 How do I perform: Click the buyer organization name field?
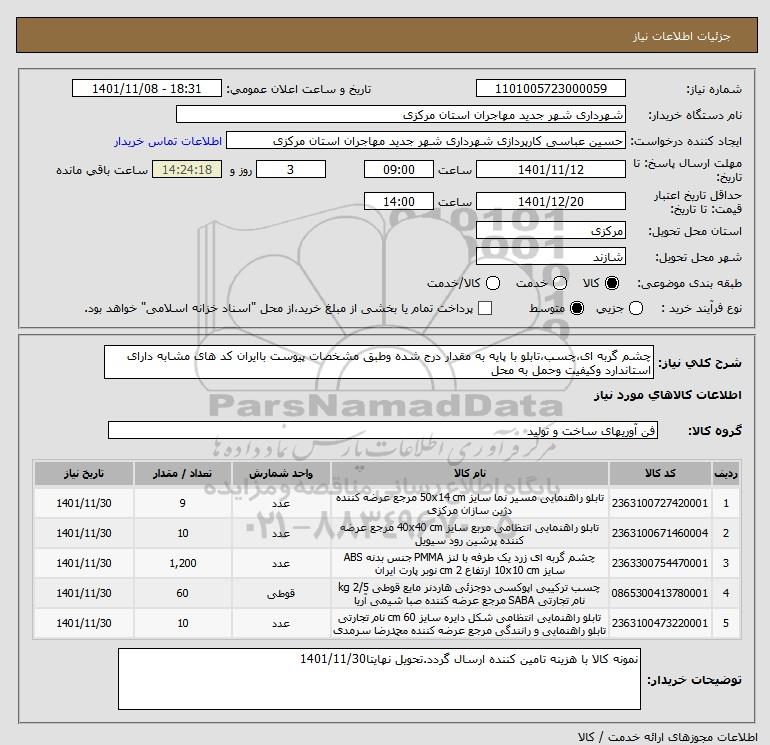coord(401,114)
